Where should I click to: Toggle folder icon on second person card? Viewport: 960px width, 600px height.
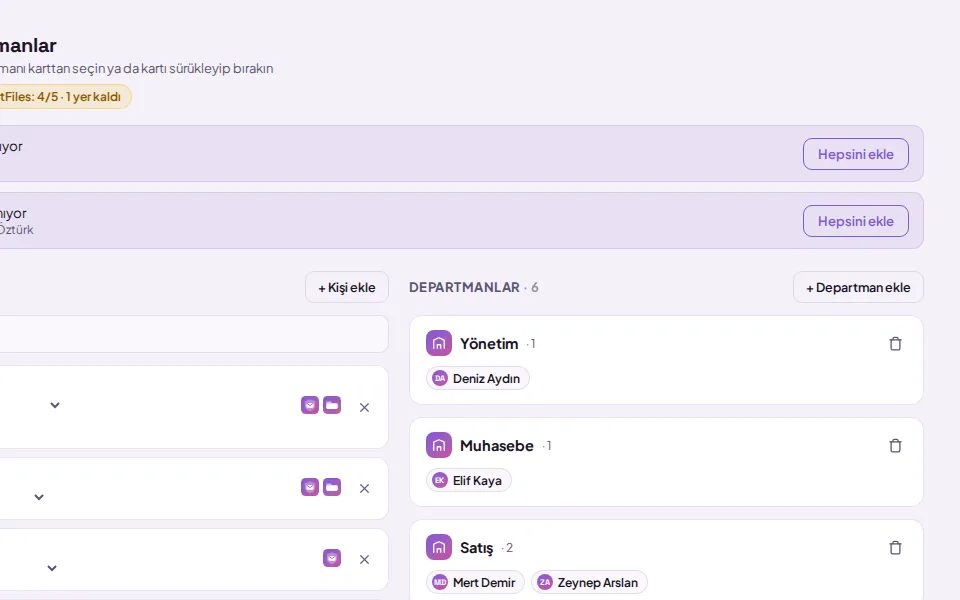pyautogui.click(x=332, y=487)
